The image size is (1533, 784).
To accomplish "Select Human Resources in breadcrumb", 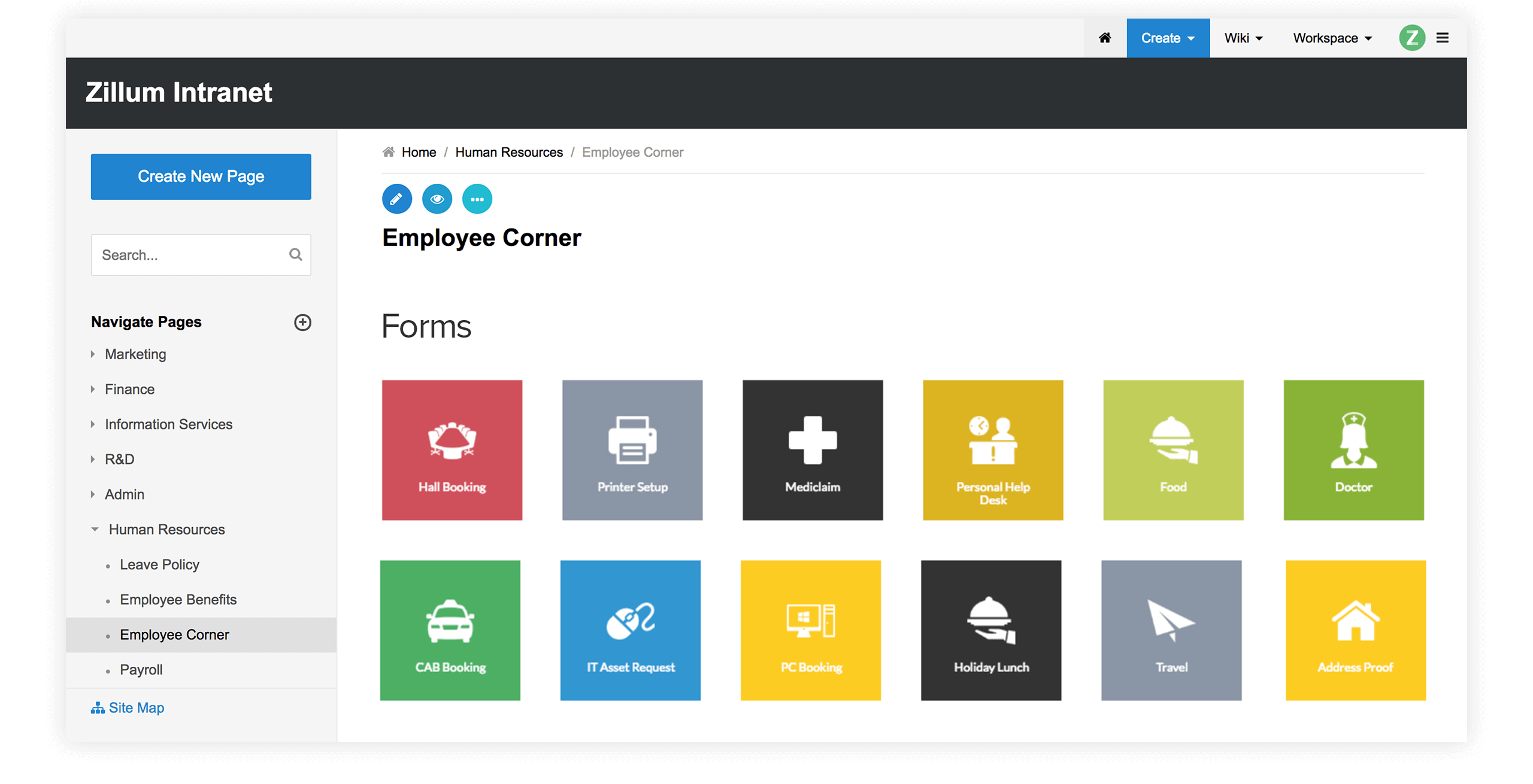I will (x=510, y=152).
